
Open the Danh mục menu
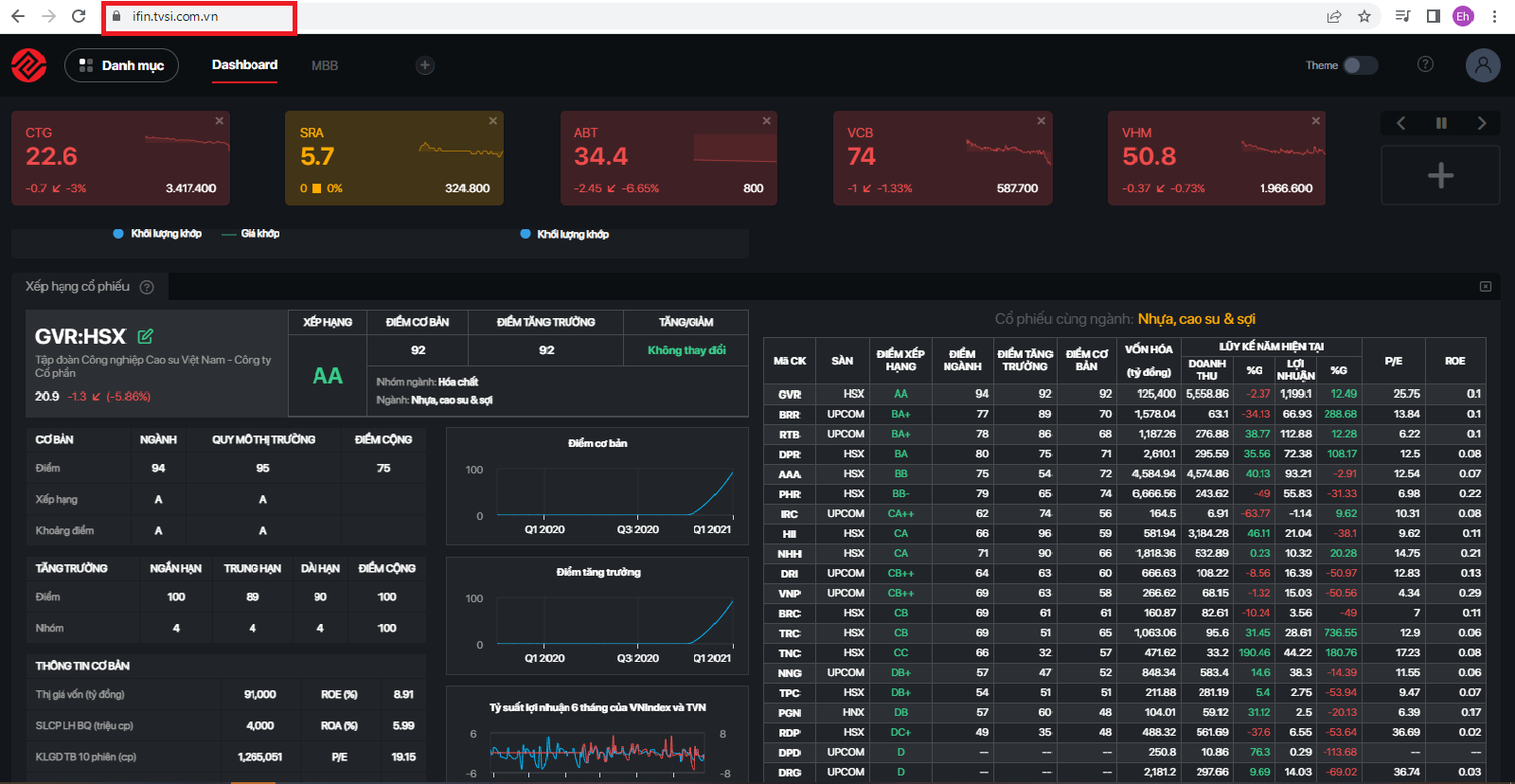point(121,65)
